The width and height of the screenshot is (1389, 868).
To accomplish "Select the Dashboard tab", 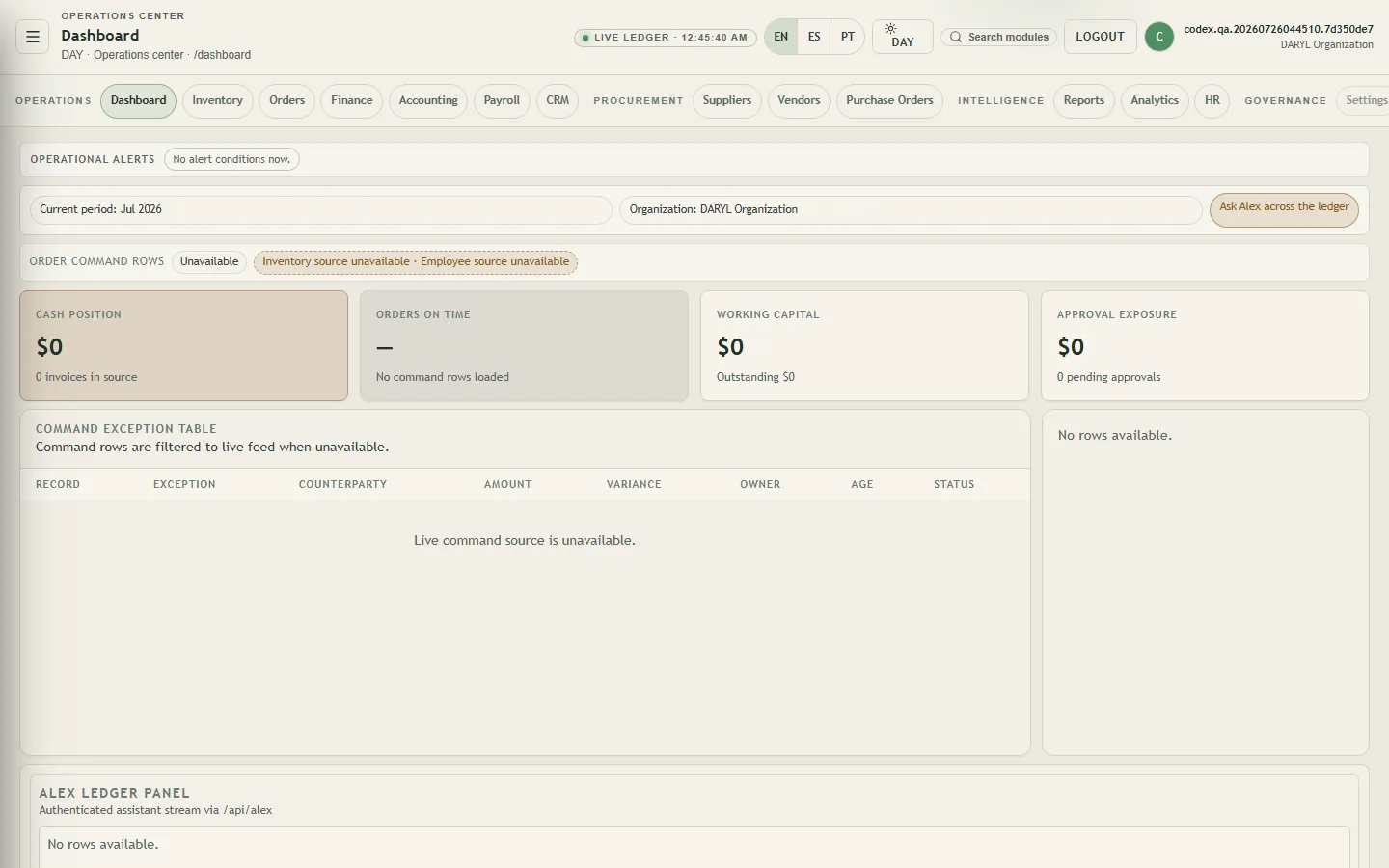I will click(138, 100).
